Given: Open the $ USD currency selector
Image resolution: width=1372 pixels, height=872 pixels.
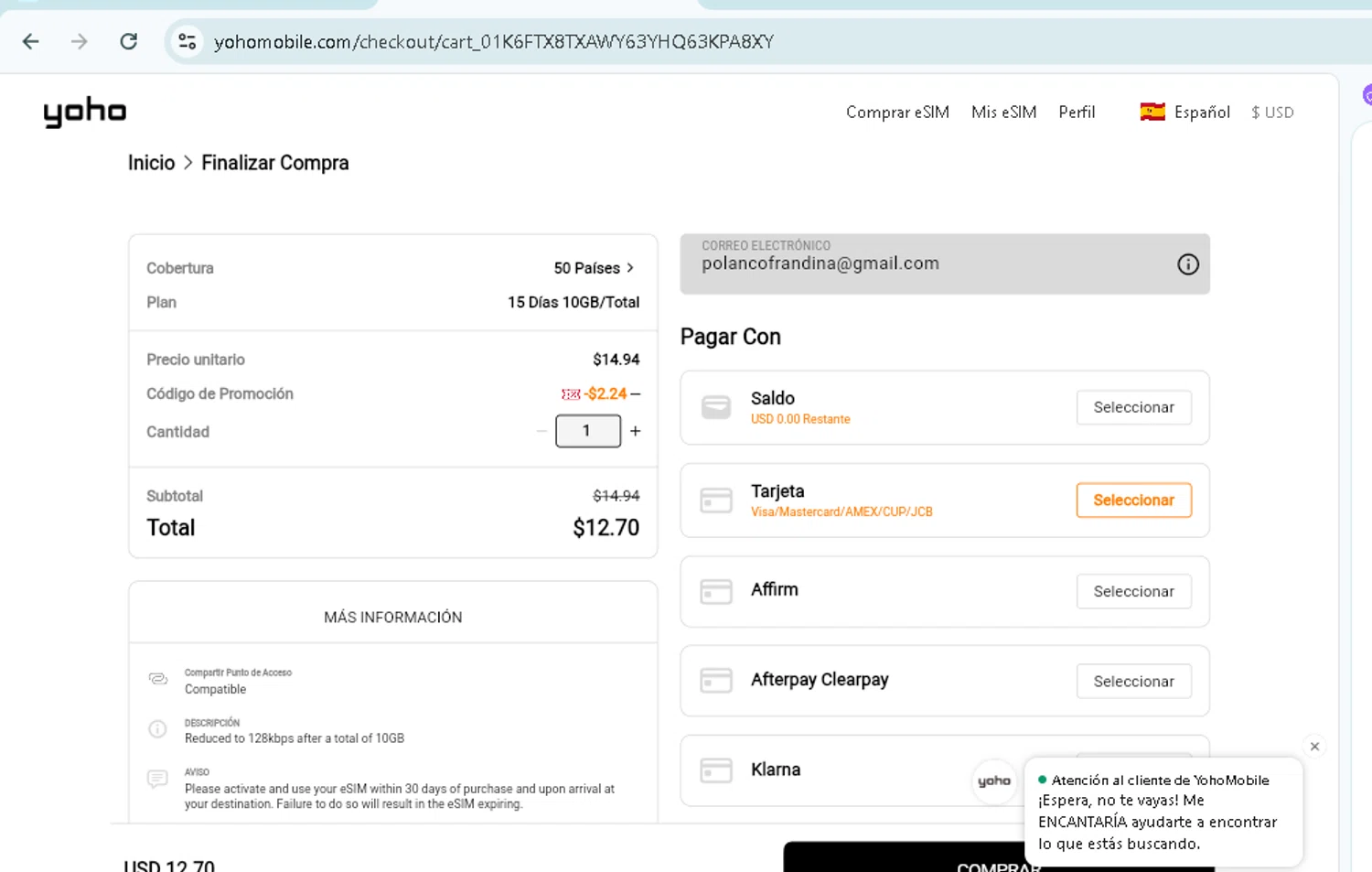Looking at the screenshot, I should pyautogui.click(x=1272, y=112).
